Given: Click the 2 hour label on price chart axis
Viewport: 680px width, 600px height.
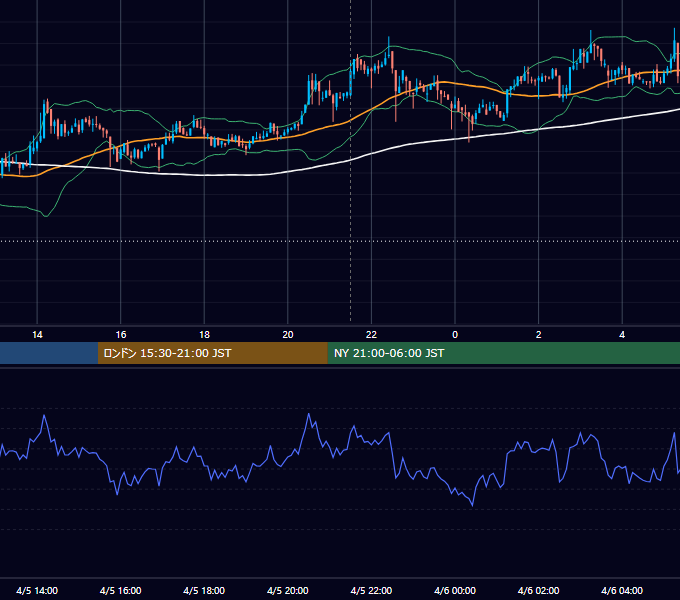Looking at the screenshot, I should point(538,335).
